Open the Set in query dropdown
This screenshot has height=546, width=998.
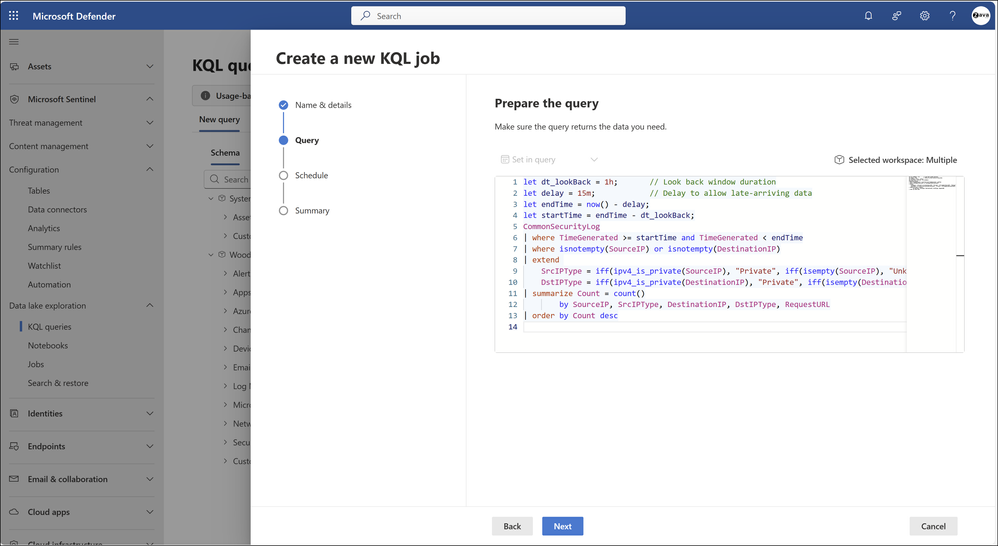549,160
